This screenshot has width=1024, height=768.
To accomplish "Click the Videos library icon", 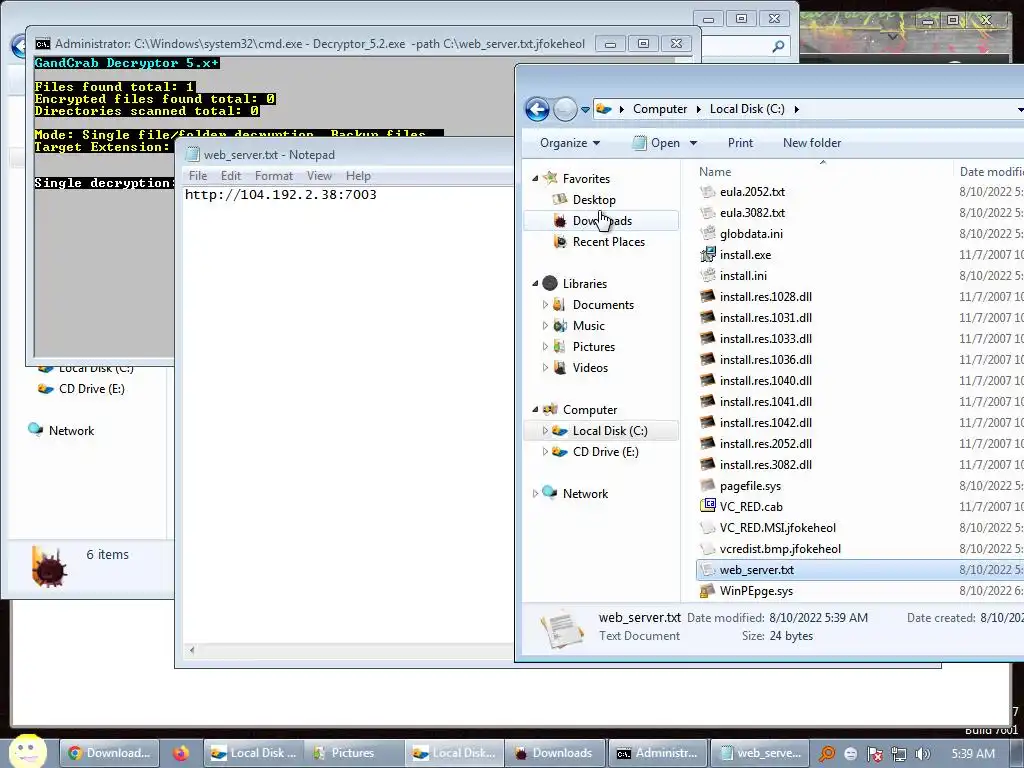I will click(x=559, y=368).
